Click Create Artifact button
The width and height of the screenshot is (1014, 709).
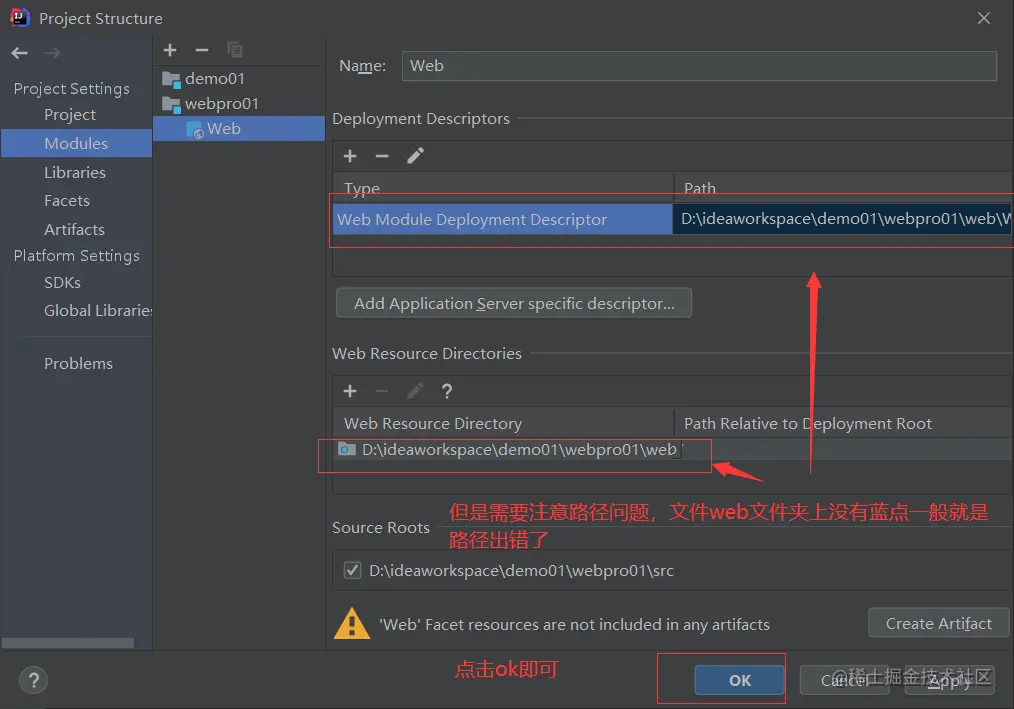(938, 624)
